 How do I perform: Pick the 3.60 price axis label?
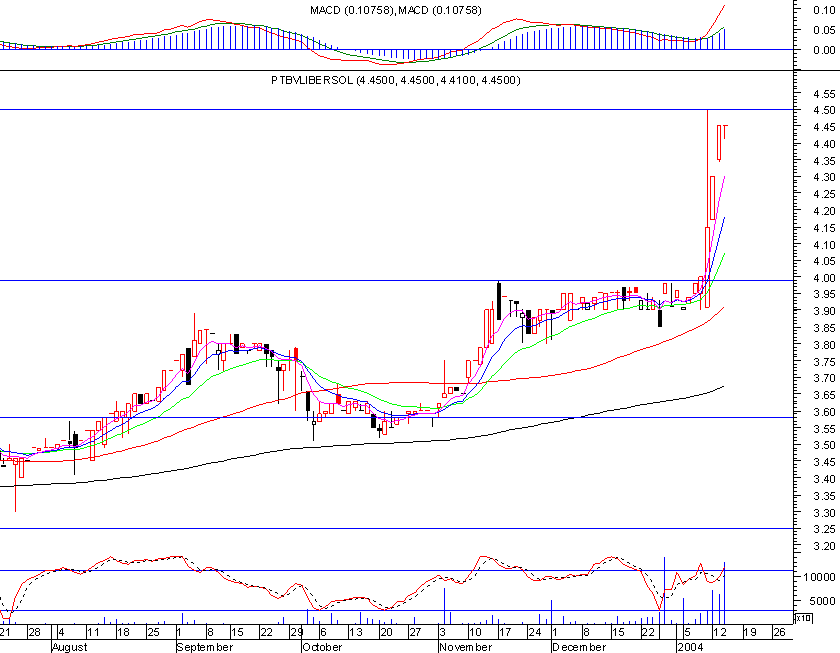pos(824,412)
